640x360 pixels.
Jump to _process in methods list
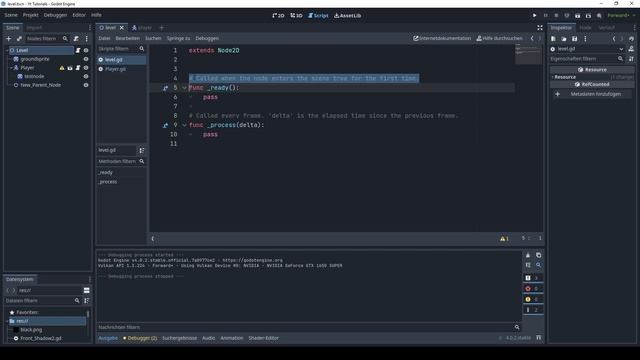(108, 182)
